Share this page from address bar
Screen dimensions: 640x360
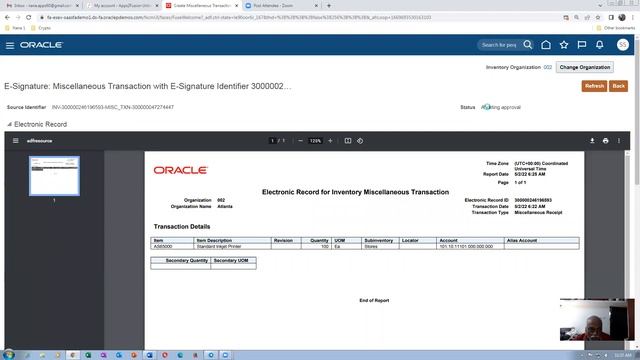point(587,18)
